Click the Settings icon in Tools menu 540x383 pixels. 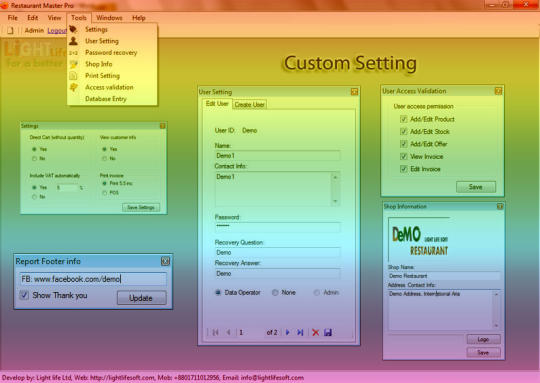[73, 29]
